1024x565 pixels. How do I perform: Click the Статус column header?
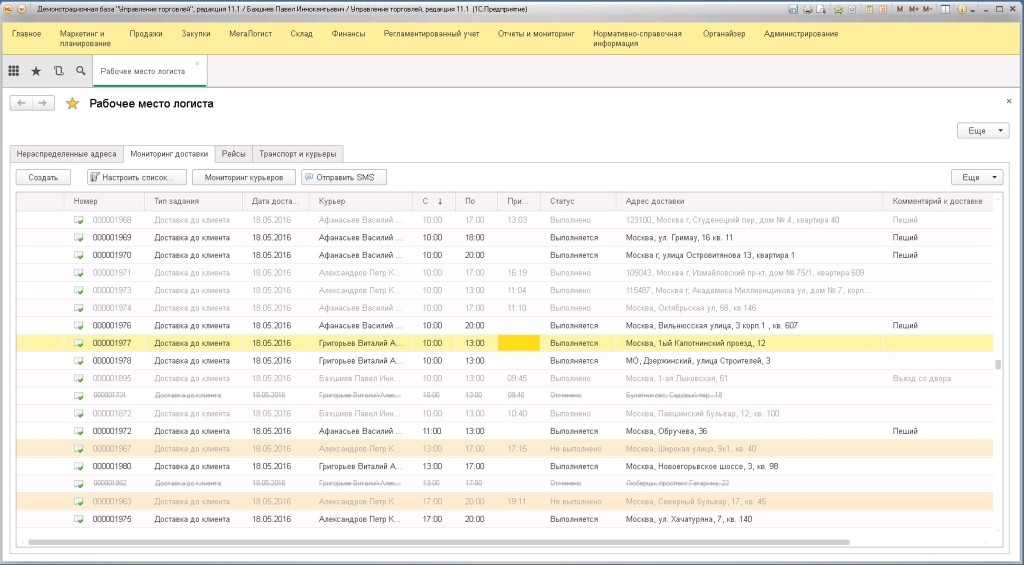(578, 201)
